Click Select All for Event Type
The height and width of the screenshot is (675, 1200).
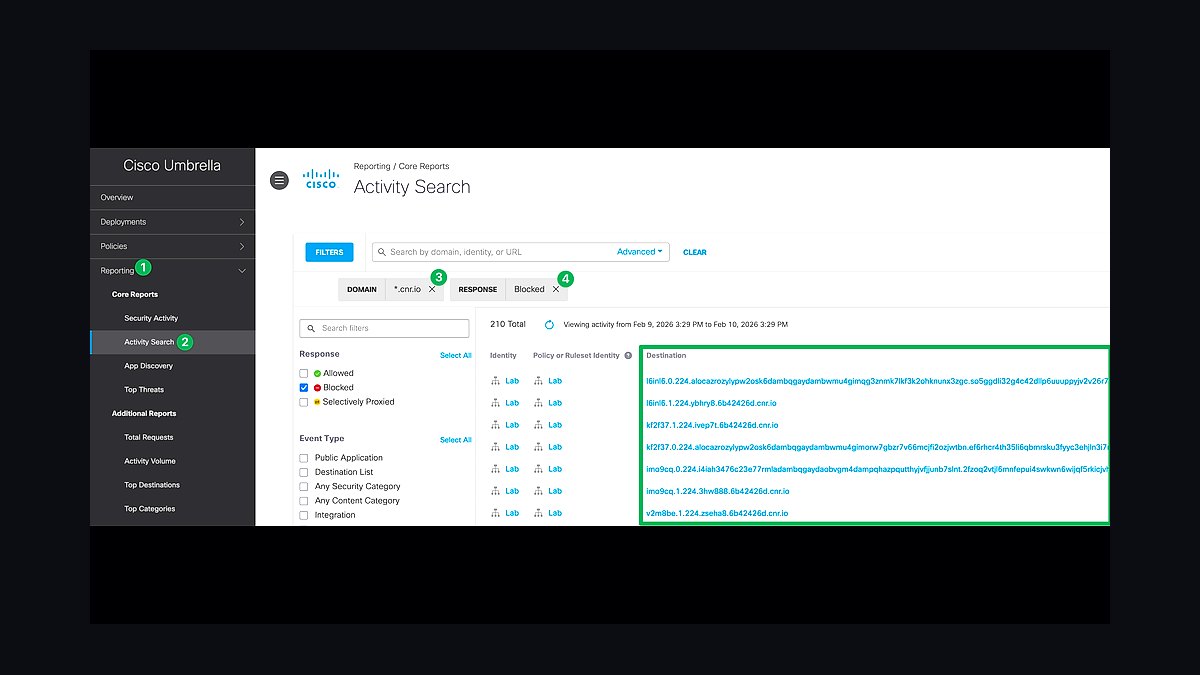coord(456,440)
